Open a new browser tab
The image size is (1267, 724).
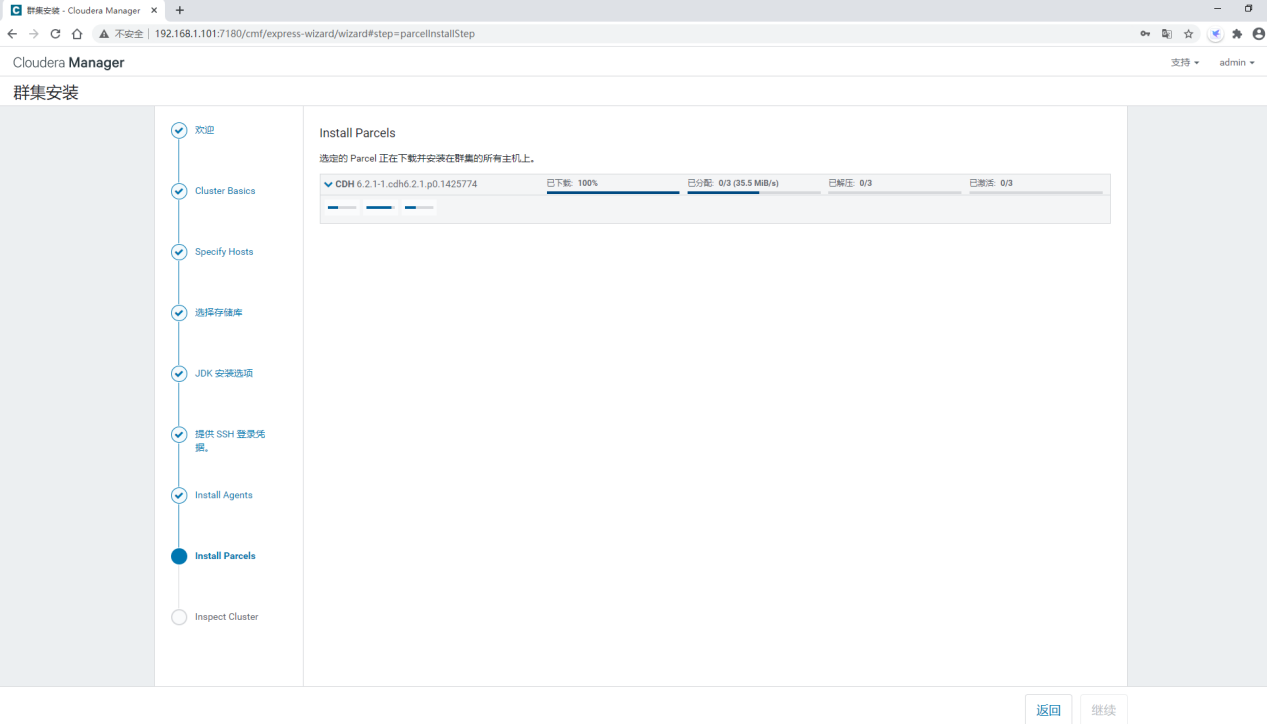pos(180,10)
